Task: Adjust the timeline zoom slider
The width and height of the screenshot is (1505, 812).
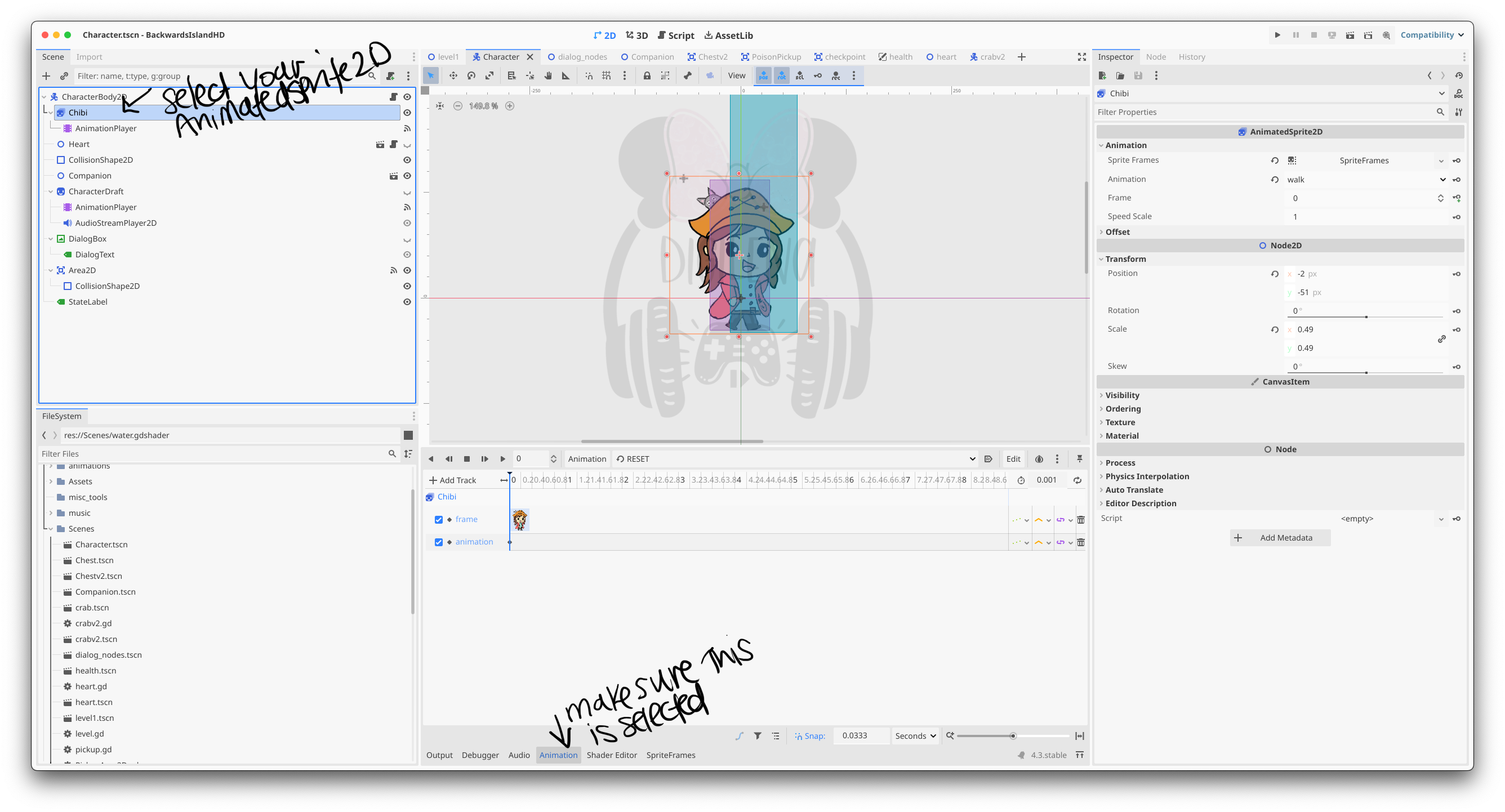Action: [x=1013, y=736]
